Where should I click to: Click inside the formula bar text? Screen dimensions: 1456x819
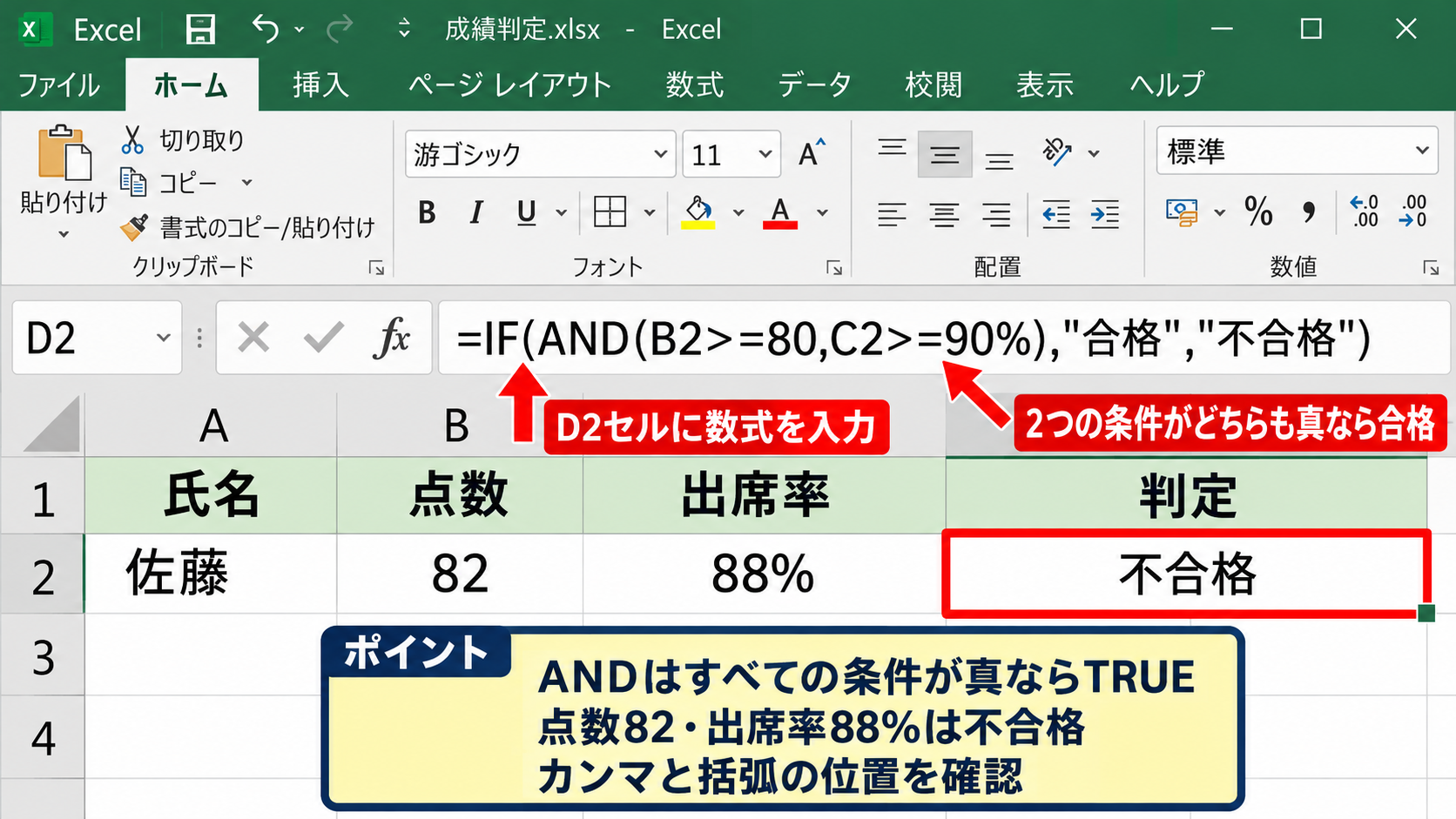pos(913,338)
